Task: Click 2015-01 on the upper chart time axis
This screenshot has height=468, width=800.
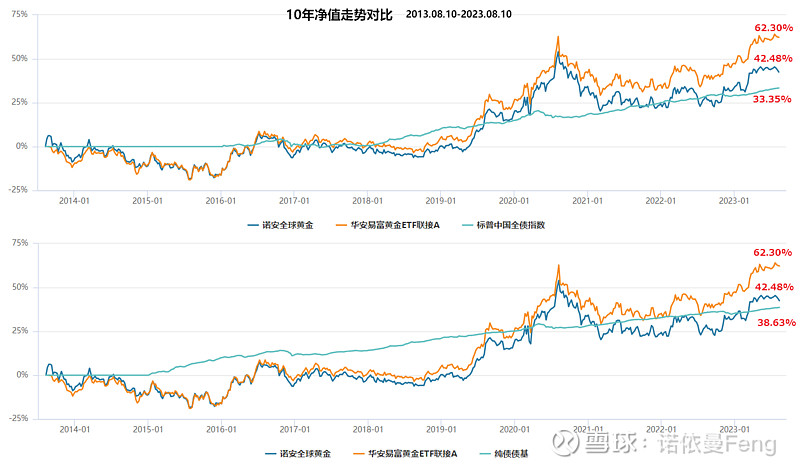Action: click(x=147, y=201)
